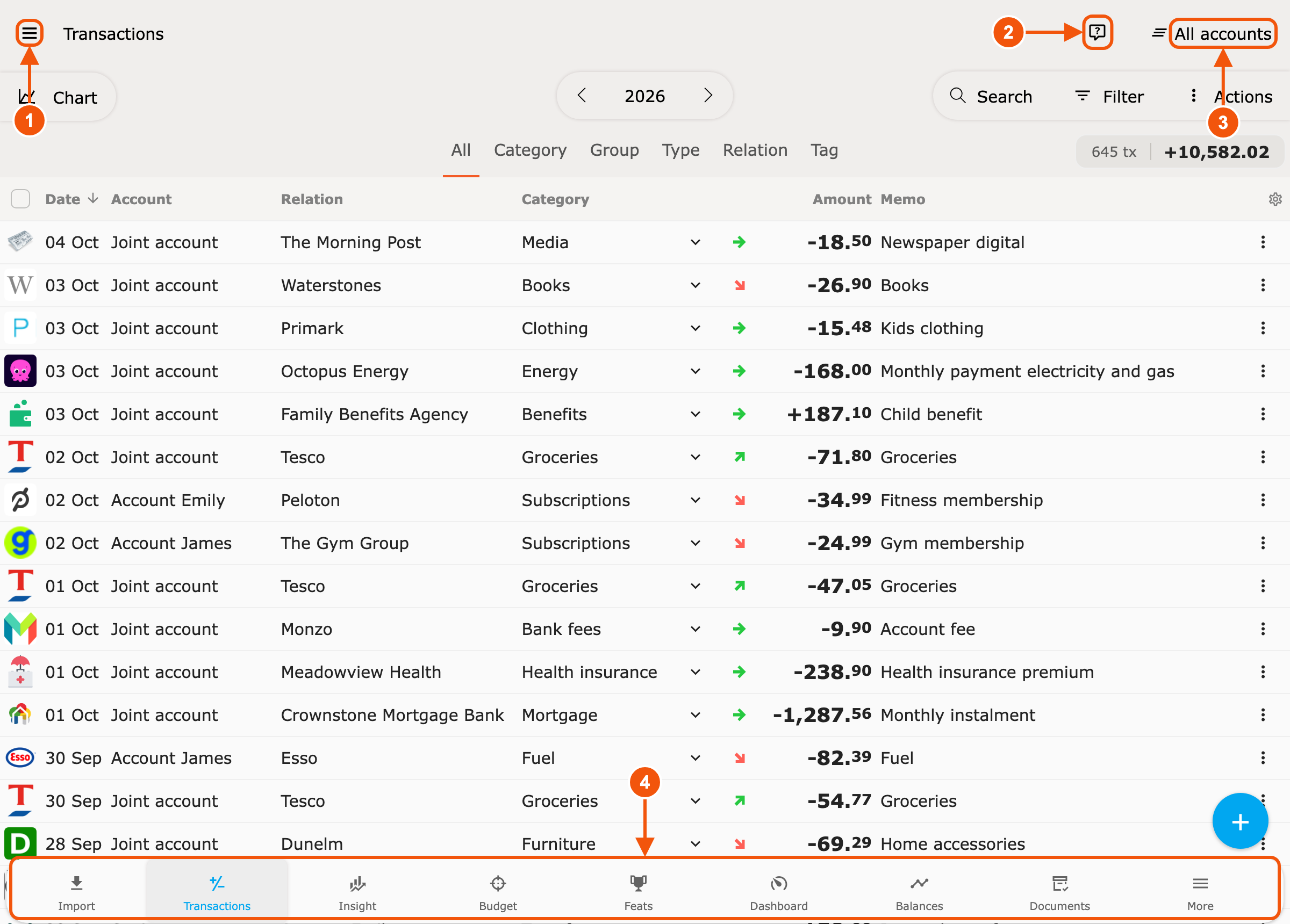Switch to the Category tab
Viewport: 1290px width, 924px height.
click(x=530, y=150)
